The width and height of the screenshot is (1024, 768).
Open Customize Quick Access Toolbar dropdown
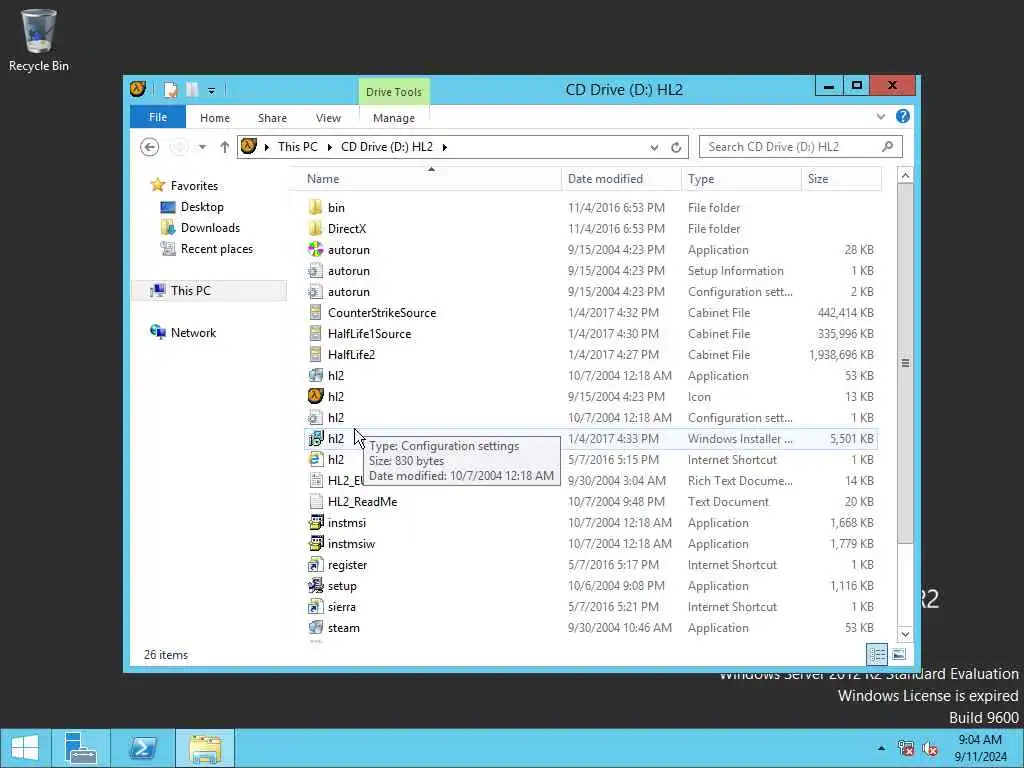pyautogui.click(x=212, y=91)
